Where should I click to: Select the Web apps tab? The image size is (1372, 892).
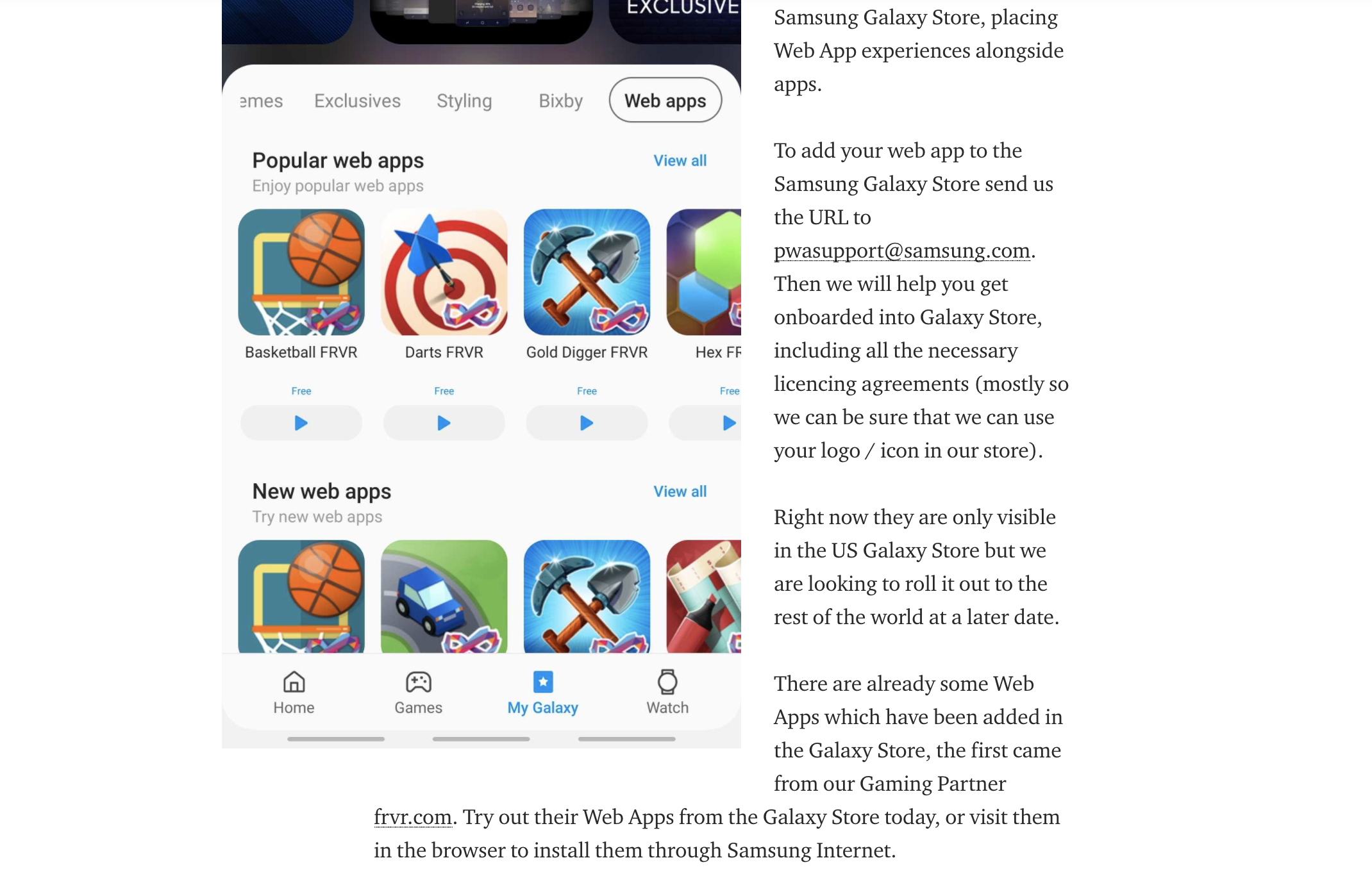pos(664,100)
